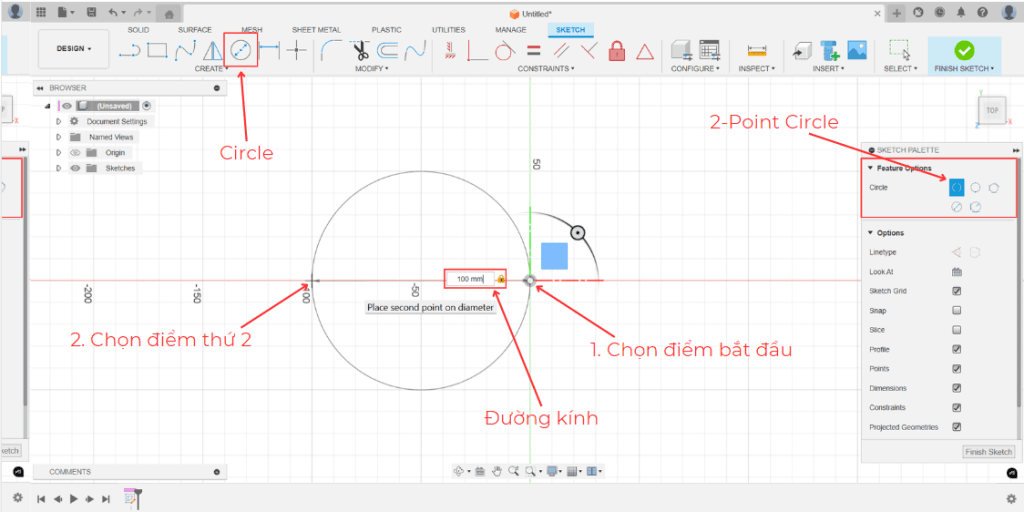Click the green Finish Sketch checkmark icon
Screen dimensions: 1024x512
pos(964,50)
